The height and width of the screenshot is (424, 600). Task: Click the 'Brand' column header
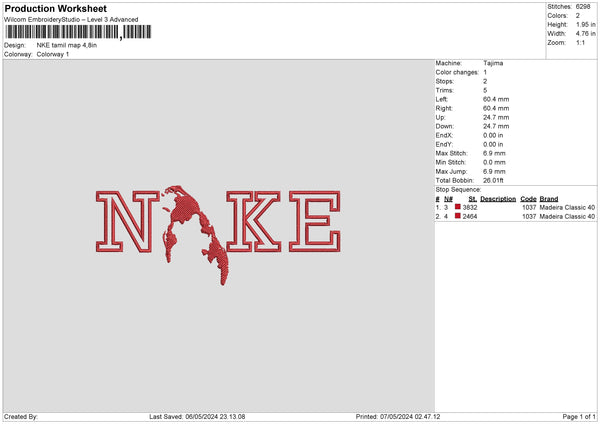click(x=549, y=199)
